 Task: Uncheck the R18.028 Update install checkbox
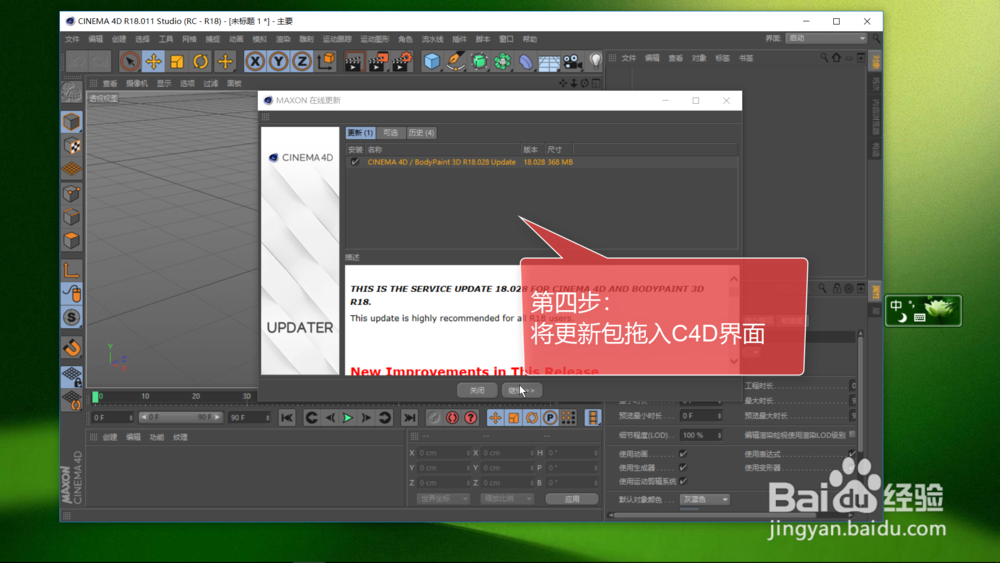point(355,162)
